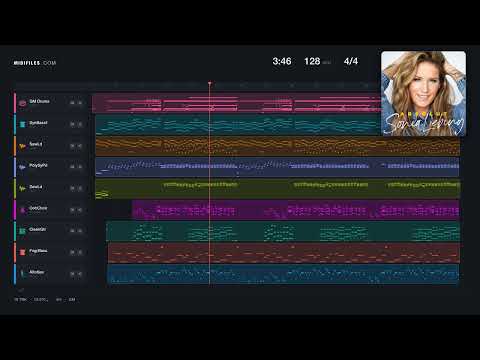Image resolution: width=480 pixels, height=360 pixels.
Task: Solo the orange SawLd track
Action: [x=80, y=146]
